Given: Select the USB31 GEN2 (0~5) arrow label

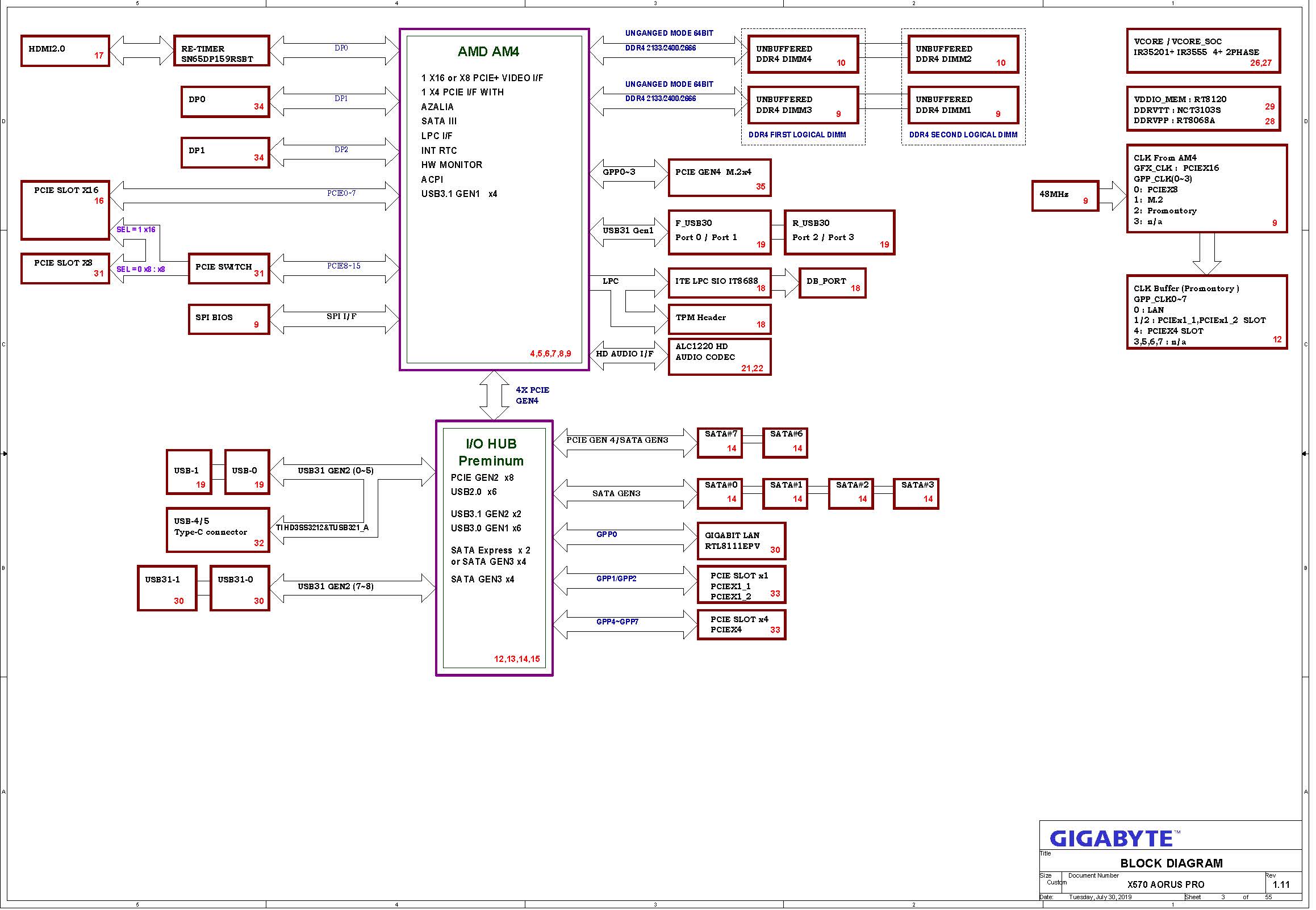Looking at the screenshot, I should (336, 471).
